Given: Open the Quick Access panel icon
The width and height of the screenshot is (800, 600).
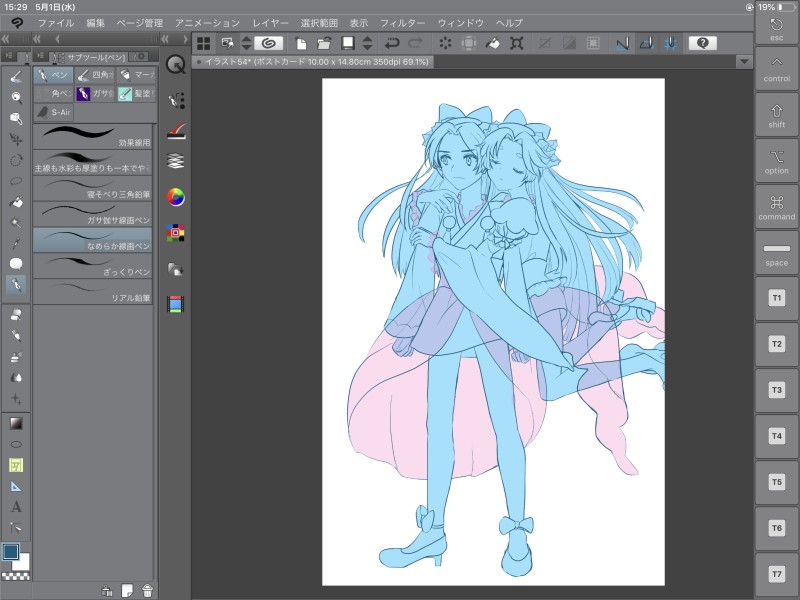Looking at the screenshot, I should click(176, 64).
